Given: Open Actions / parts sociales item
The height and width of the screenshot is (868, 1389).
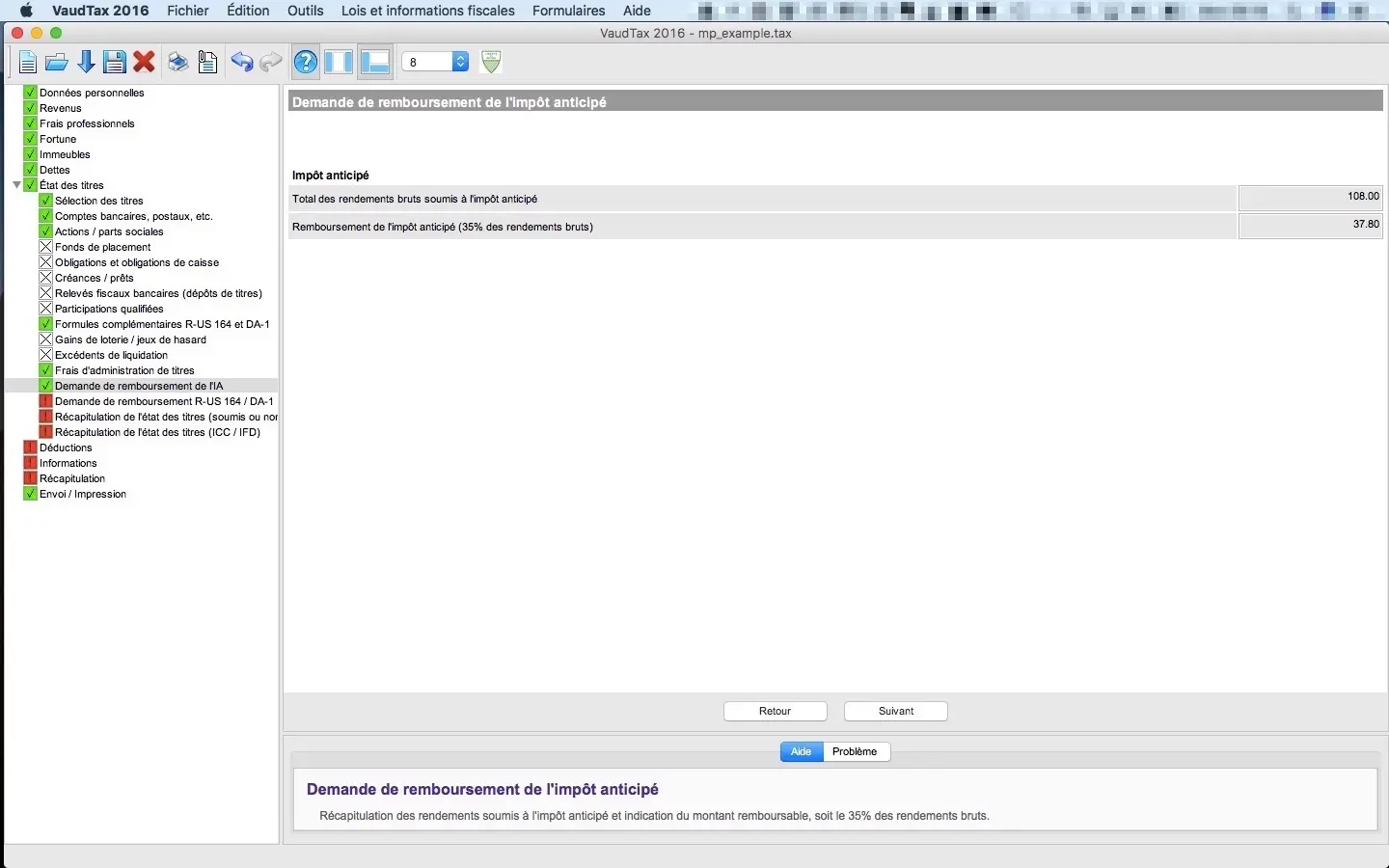Looking at the screenshot, I should [109, 231].
